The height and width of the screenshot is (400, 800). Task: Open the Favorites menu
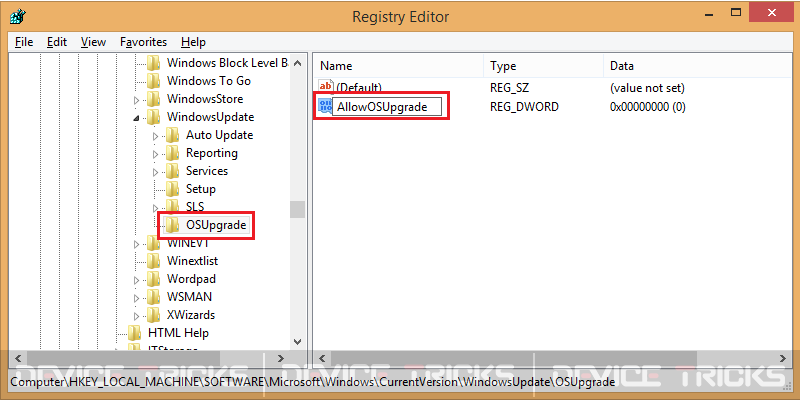click(x=143, y=42)
